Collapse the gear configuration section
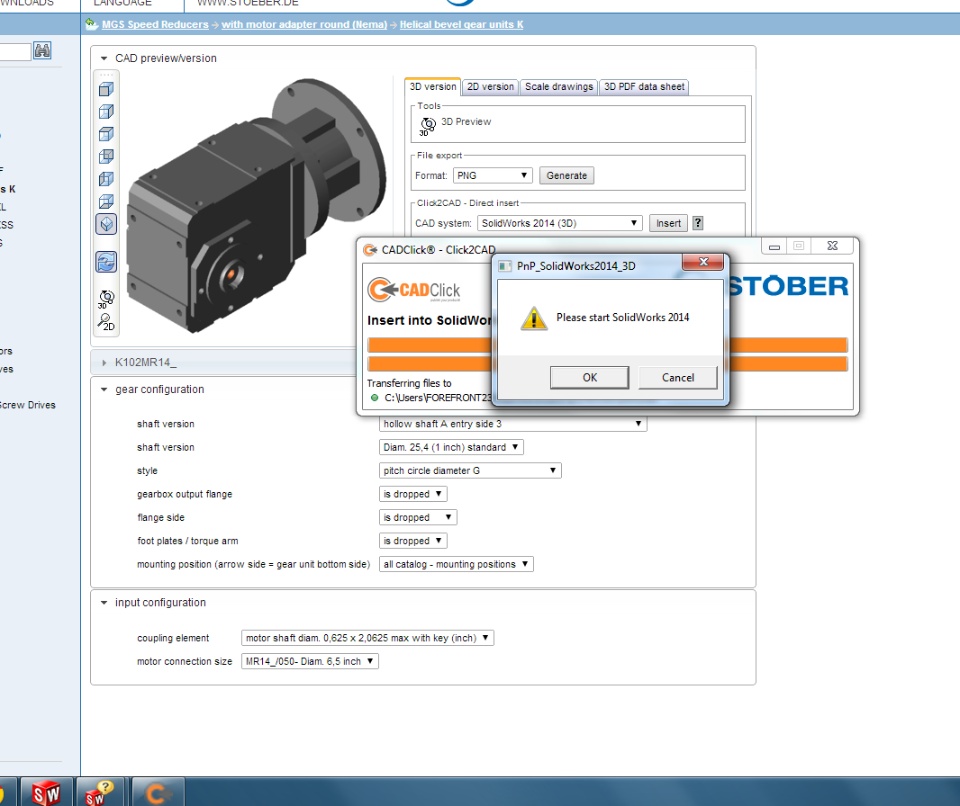The image size is (960, 806). point(103,390)
